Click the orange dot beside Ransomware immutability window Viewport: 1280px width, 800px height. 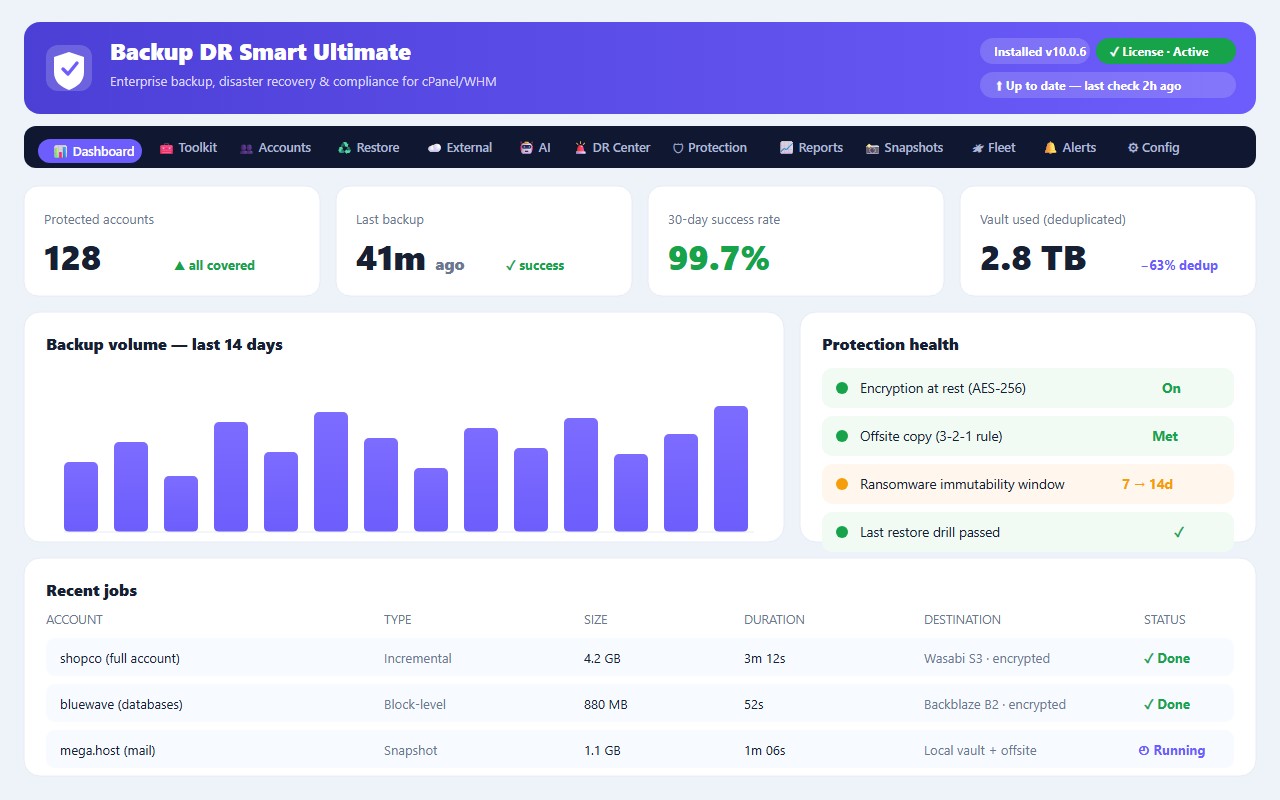coord(841,484)
